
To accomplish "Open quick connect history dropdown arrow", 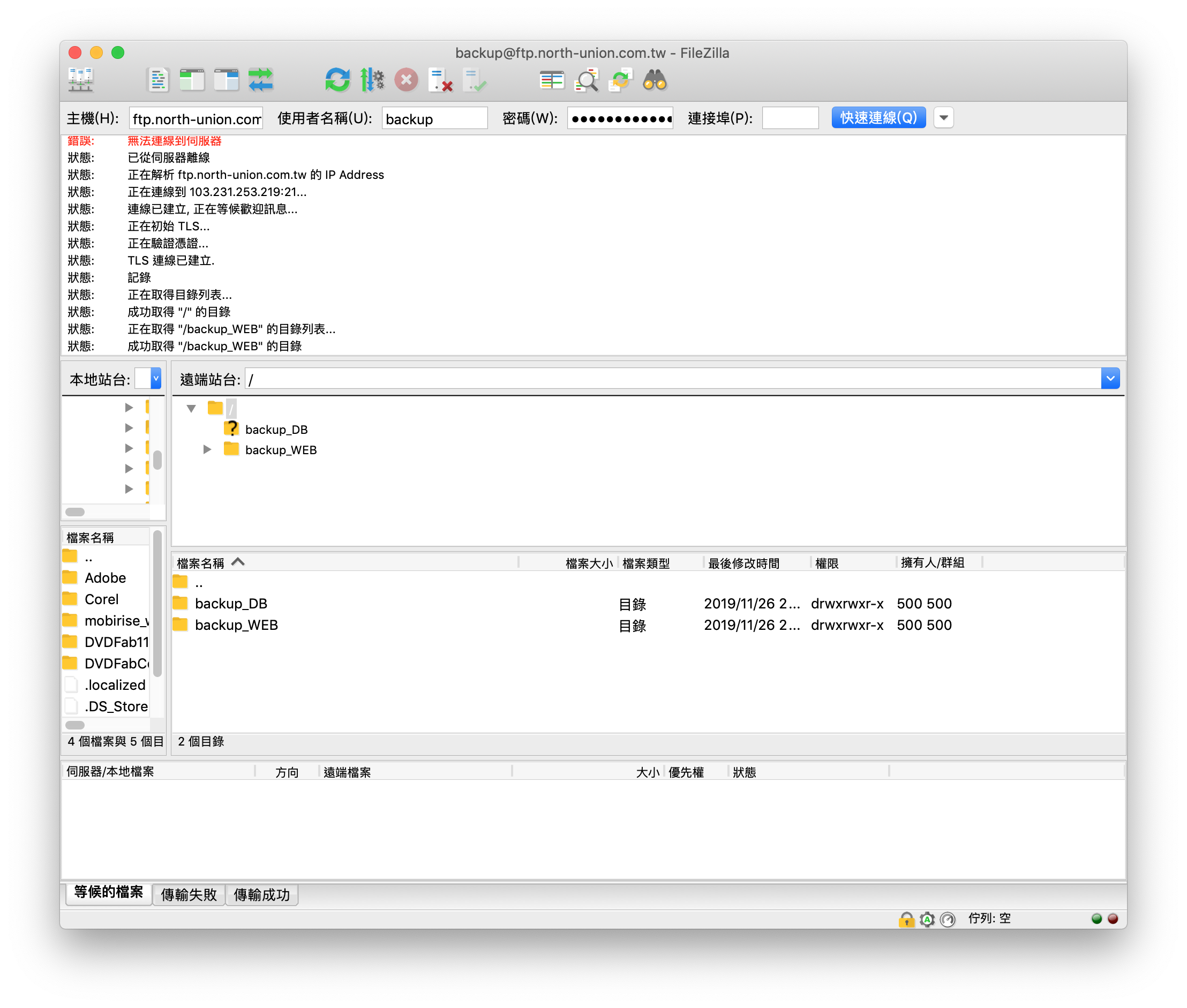I will [x=943, y=118].
